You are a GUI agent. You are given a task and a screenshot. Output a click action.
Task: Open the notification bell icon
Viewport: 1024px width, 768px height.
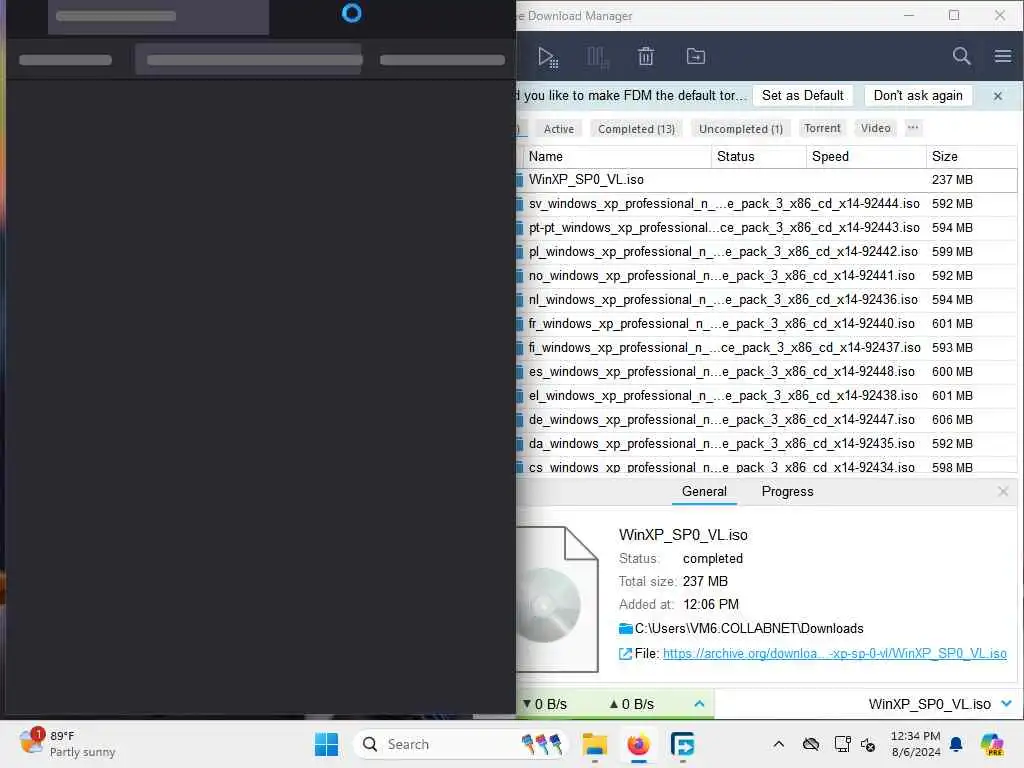point(956,744)
